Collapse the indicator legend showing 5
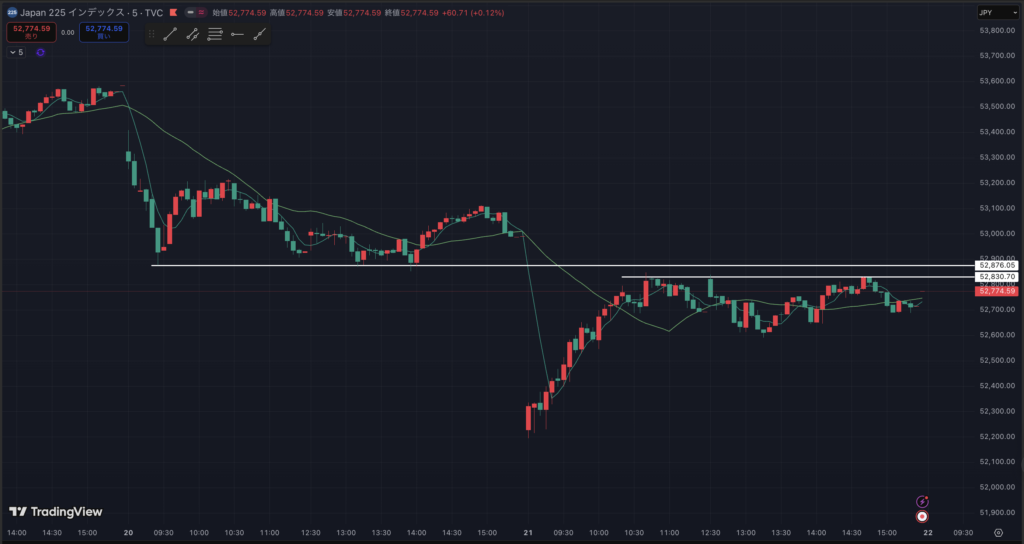 (15, 53)
